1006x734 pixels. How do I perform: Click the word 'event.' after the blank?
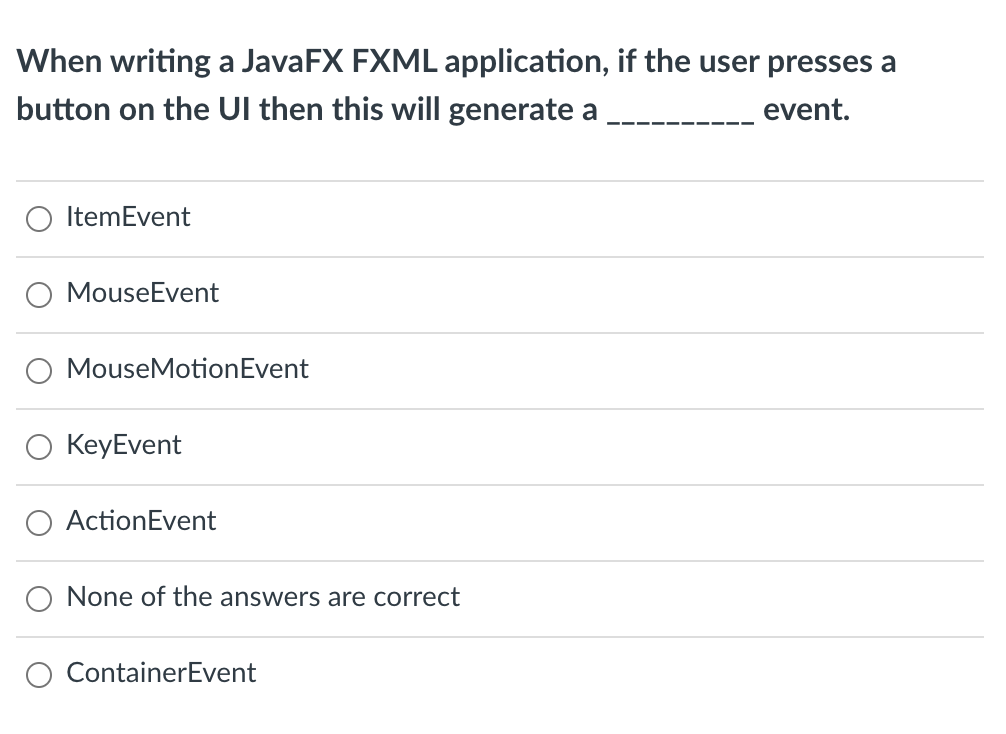point(807,109)
